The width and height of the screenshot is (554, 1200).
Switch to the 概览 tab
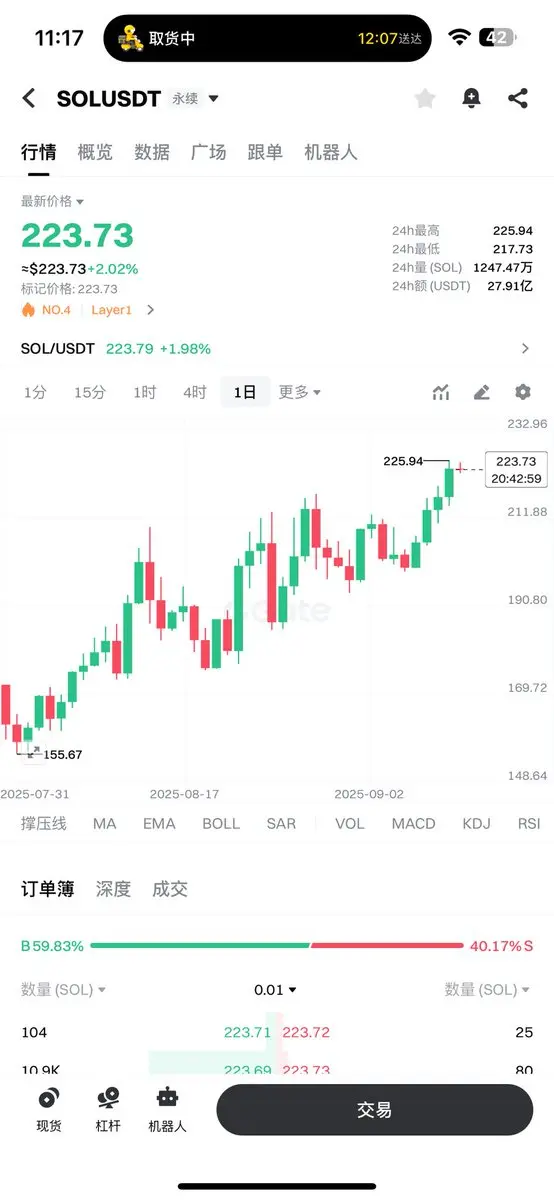coord(95,153)
